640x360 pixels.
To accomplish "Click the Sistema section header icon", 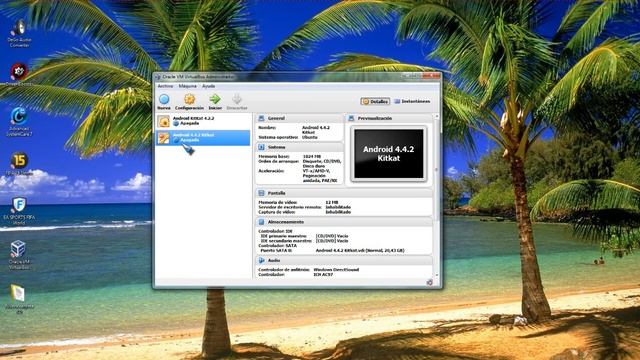I will (x=262, y=147).
